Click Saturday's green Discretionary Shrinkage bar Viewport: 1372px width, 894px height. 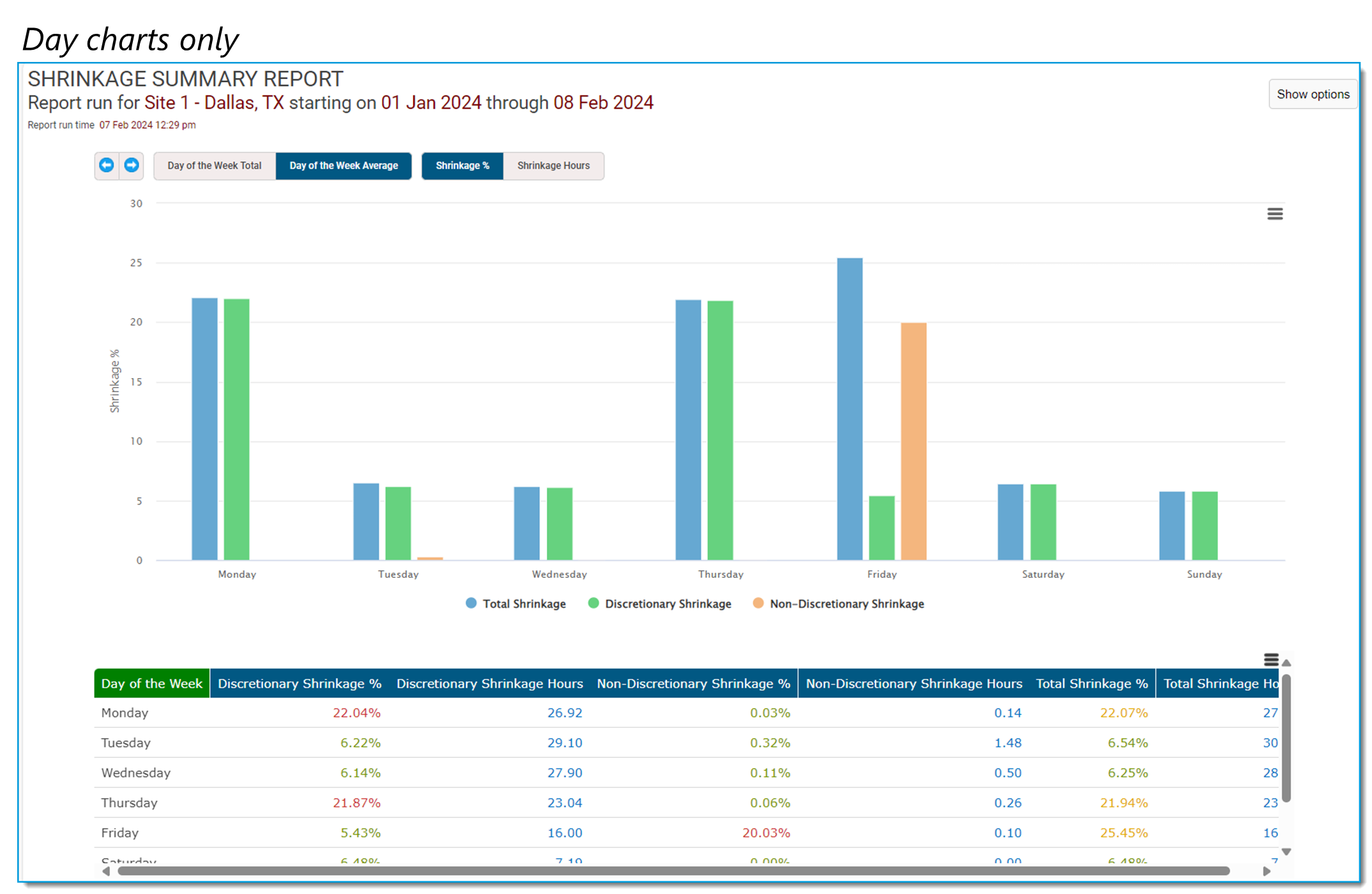click(x=1044, y=522)
